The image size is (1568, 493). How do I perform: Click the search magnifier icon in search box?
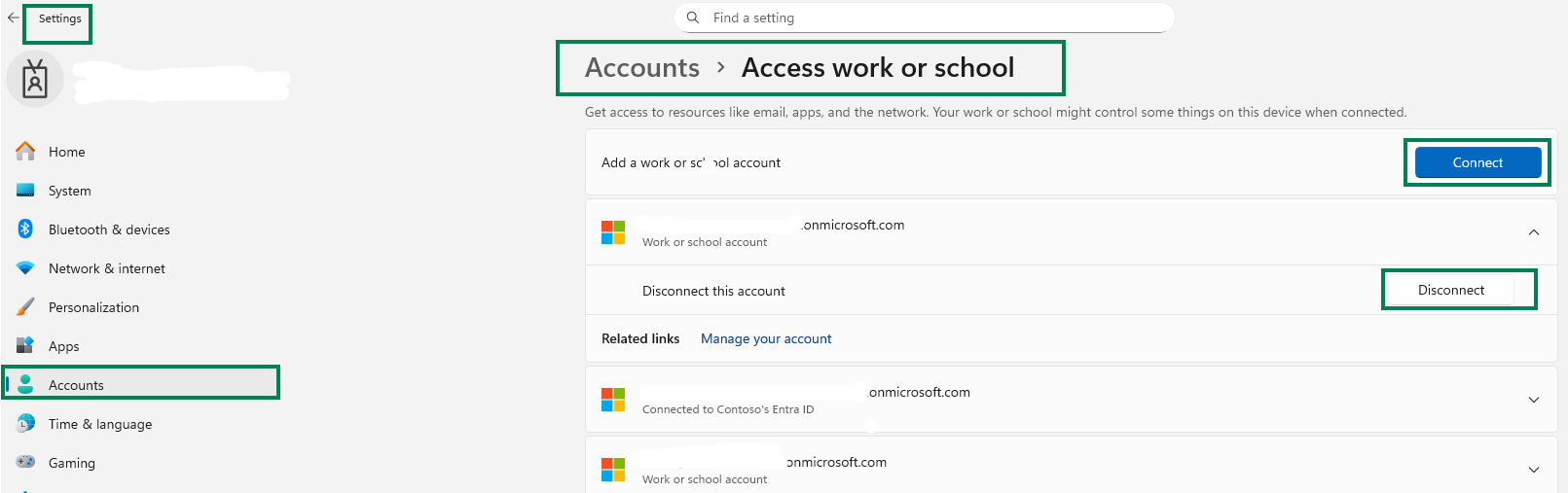click(693, 18)
